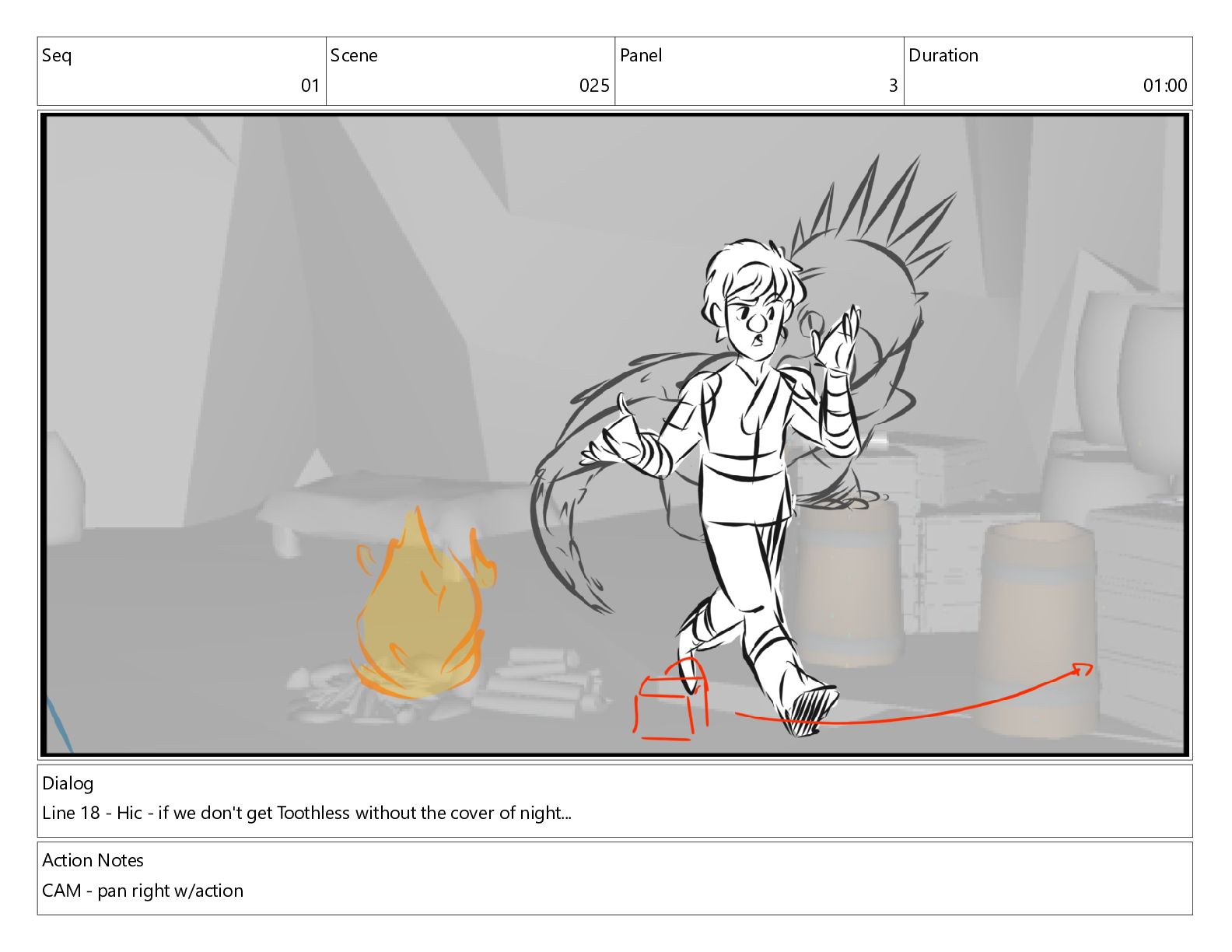Click the Scene header label
Image resolution: width=1232 pixels, height=952 pixels.
click(354, 56)
